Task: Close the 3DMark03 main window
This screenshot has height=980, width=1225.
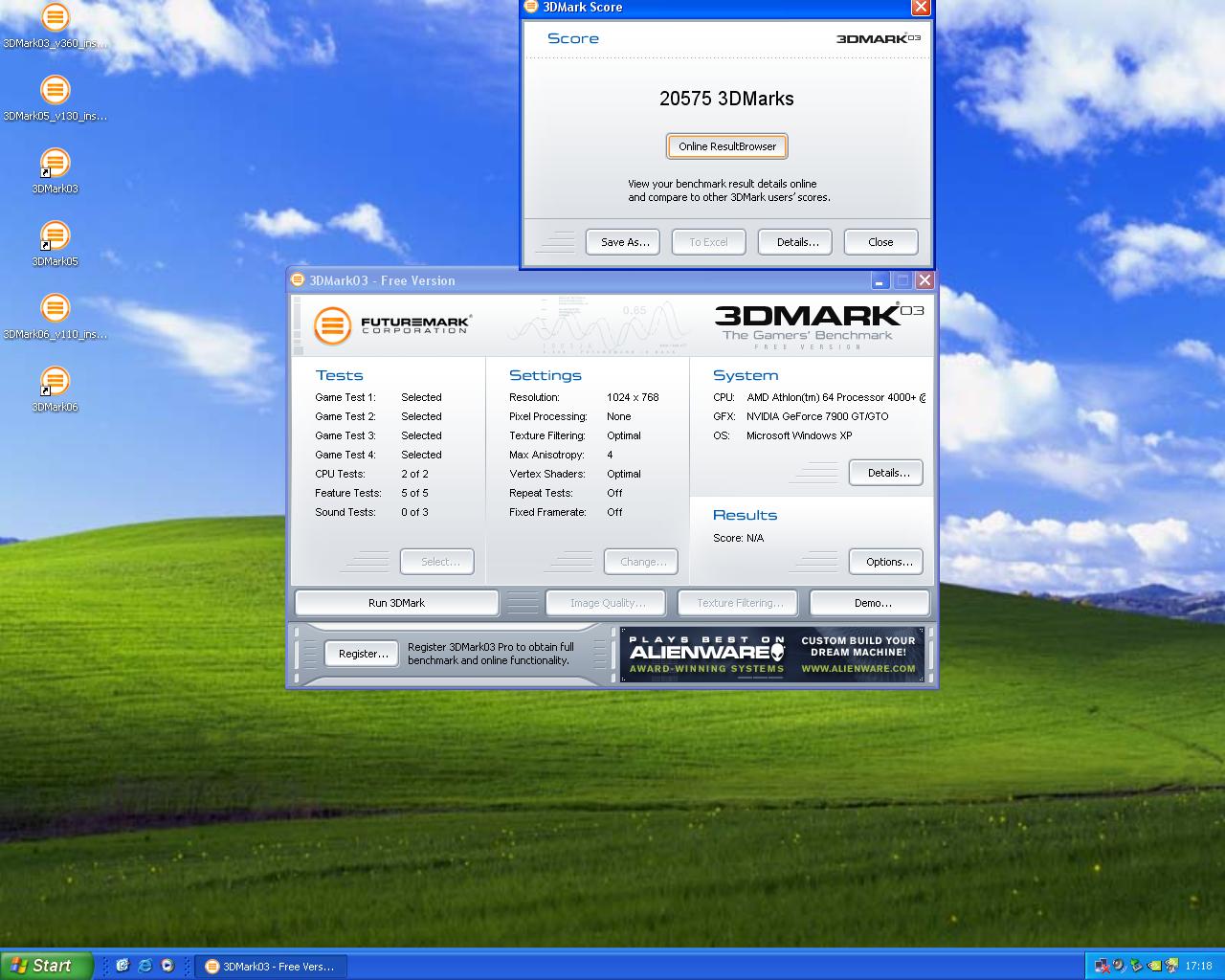Action: [924, 280]
